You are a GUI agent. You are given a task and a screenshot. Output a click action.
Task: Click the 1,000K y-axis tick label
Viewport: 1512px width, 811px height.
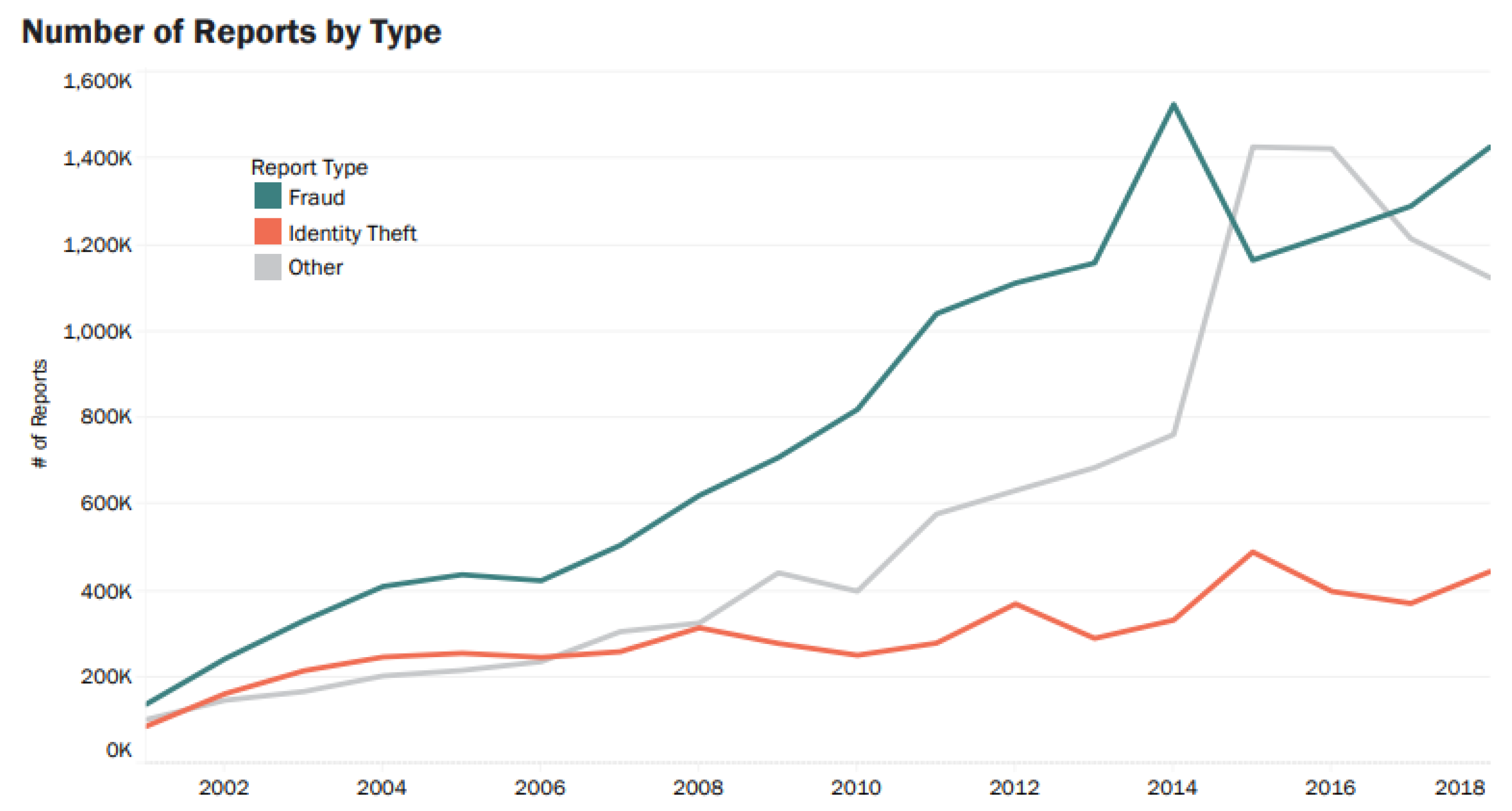[x=97, y=331]
